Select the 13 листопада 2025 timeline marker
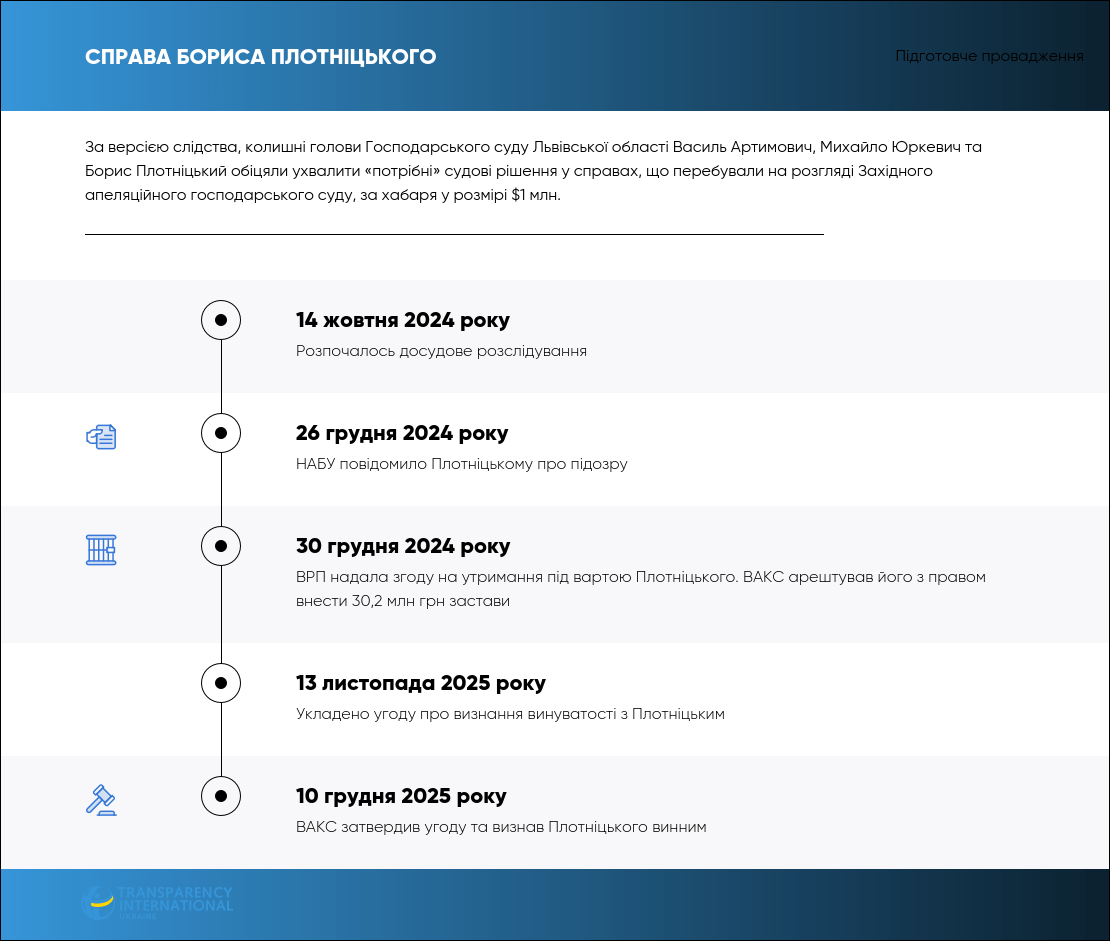 click(x=221, y=683)
